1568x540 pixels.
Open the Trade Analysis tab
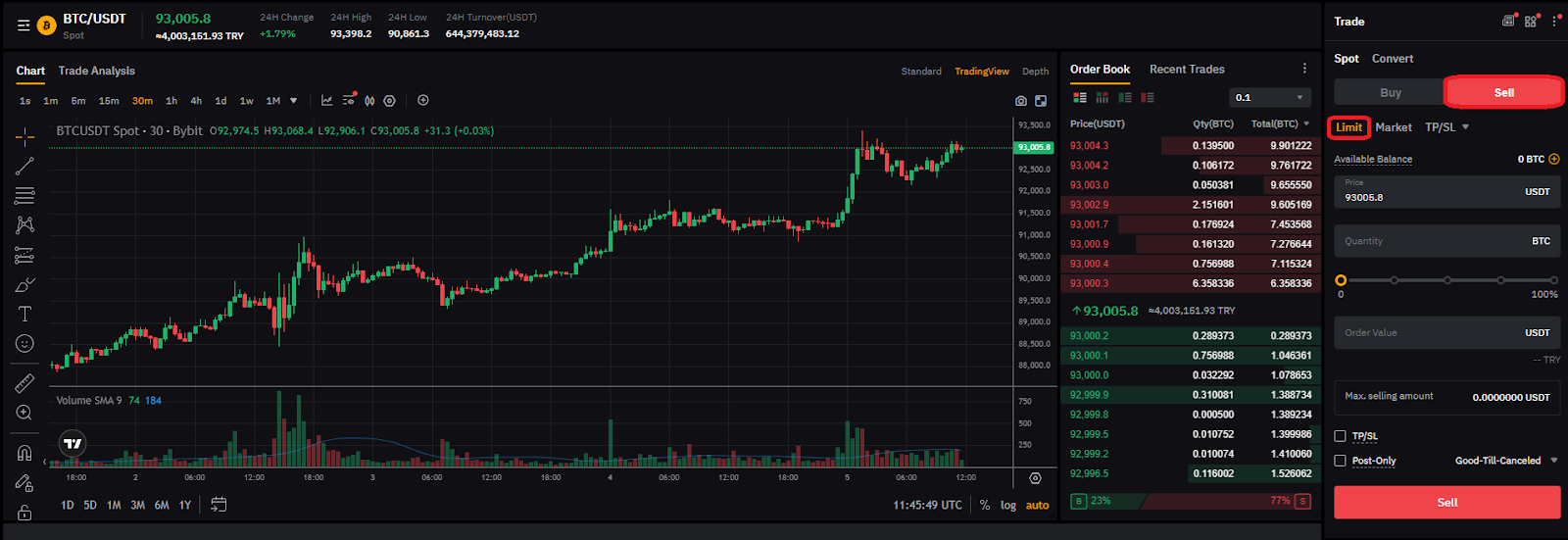97,71
